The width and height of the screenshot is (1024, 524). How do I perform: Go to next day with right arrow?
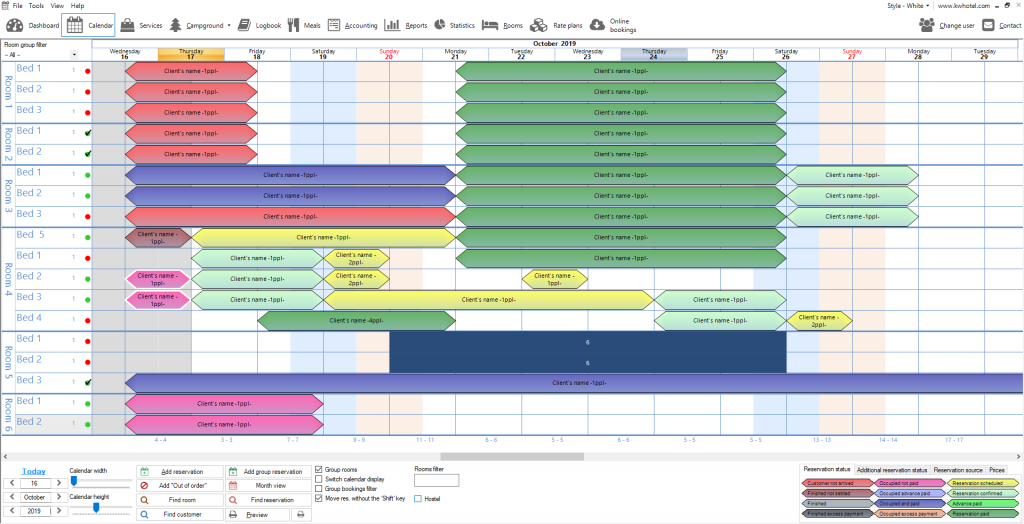click(58, 483)
